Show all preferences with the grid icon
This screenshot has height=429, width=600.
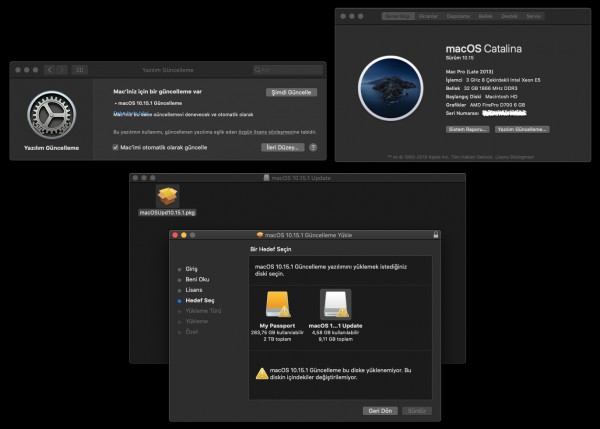[x=80, y=70]
